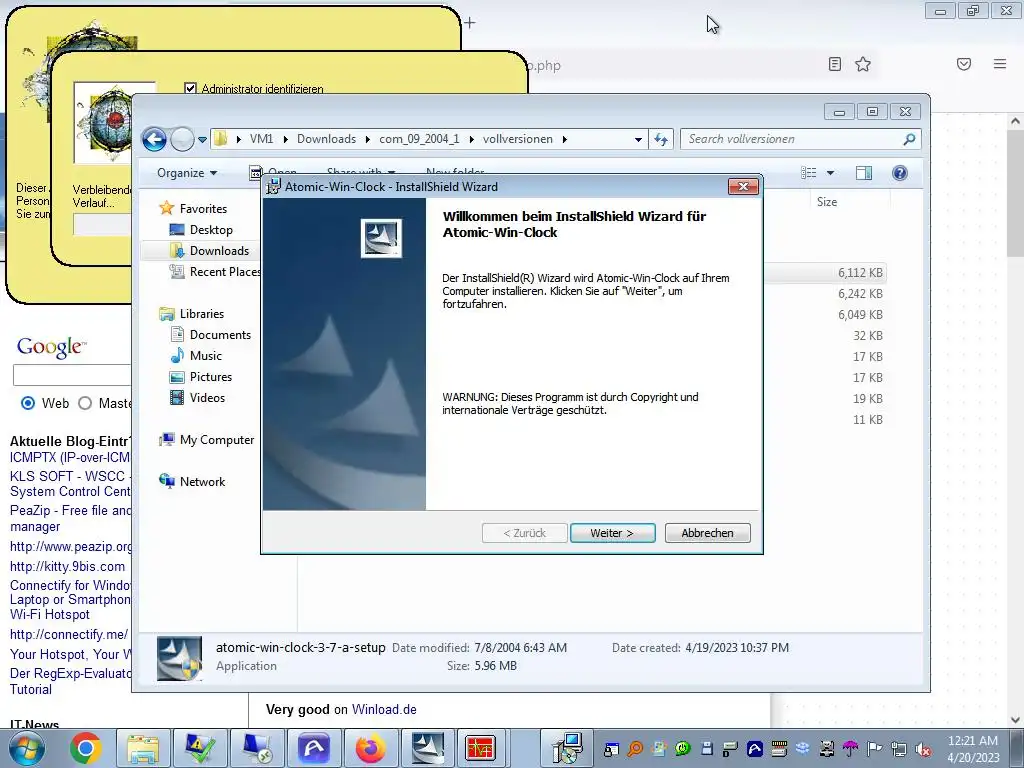Open Music library
Viewport: 1024px width, 768px height.
point(206,356)
